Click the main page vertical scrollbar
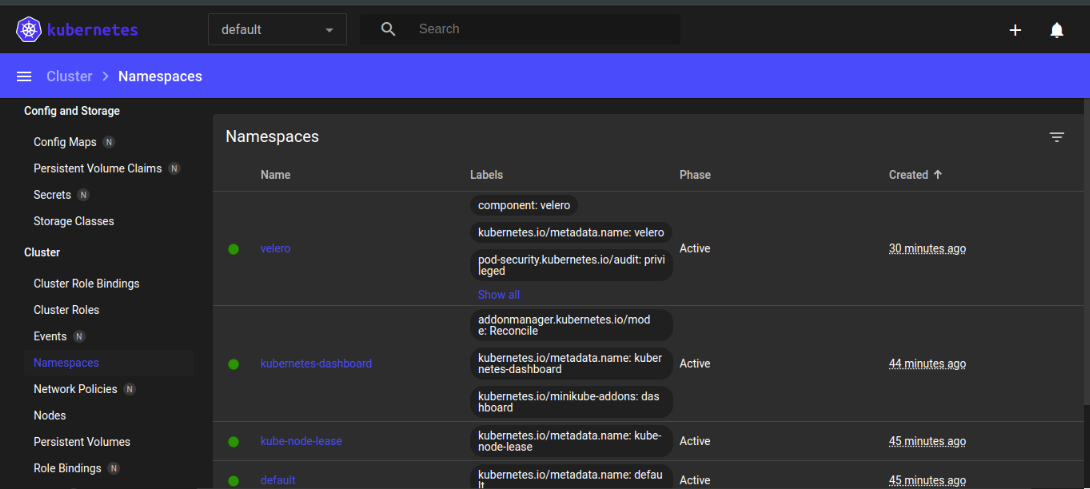The height and width of the screenshot is (489, 1090). (x=1086, y=250)
